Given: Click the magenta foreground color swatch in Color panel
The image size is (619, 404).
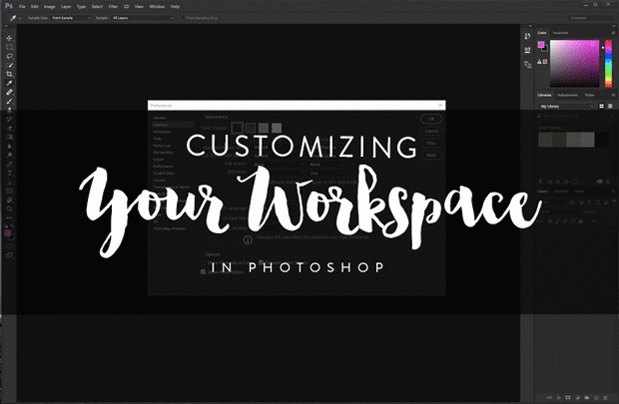Looking at the screenshot, I should tap(541, 45).
